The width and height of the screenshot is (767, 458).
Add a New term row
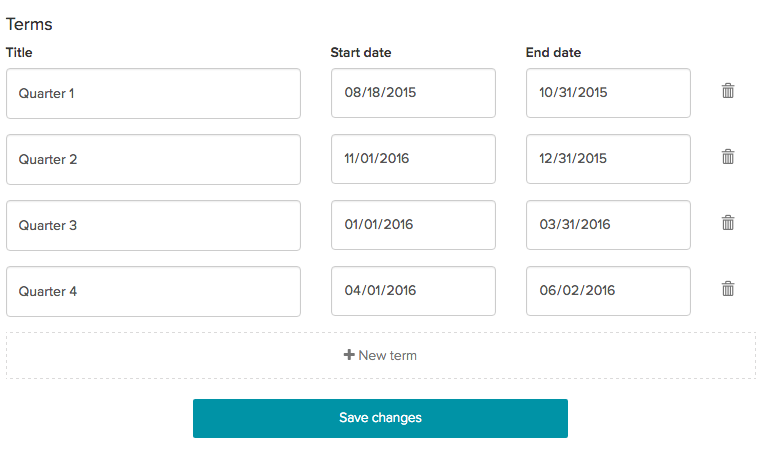pos(381,356)
